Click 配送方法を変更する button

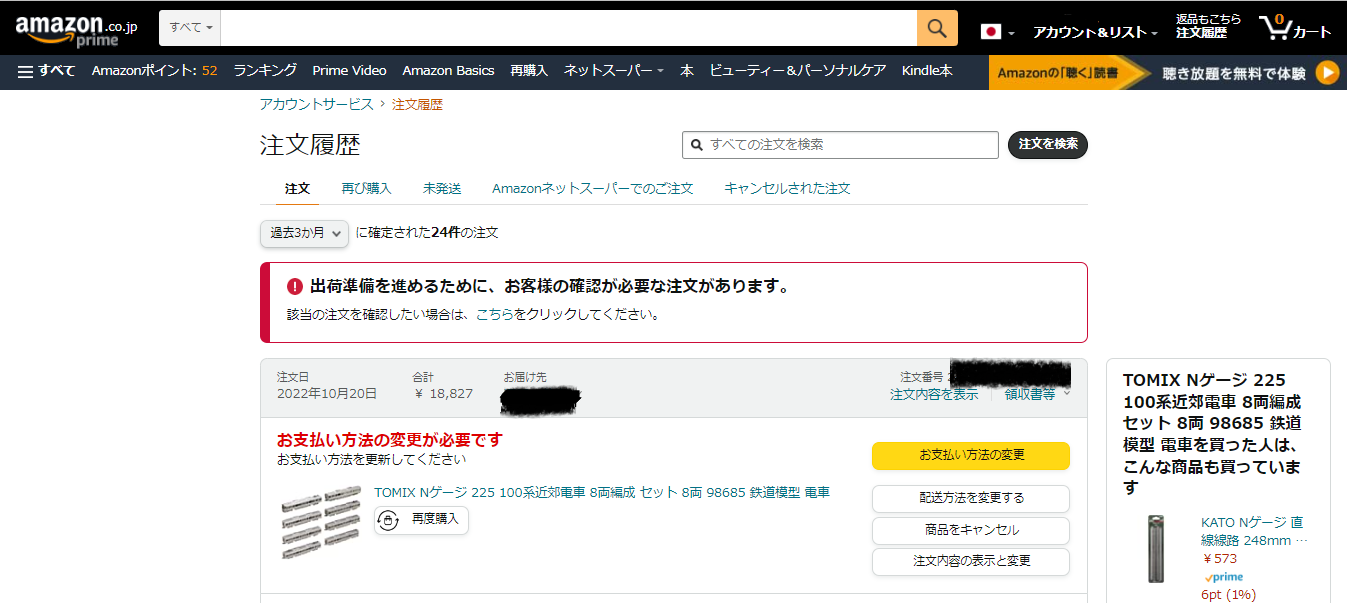coord(971,498)
